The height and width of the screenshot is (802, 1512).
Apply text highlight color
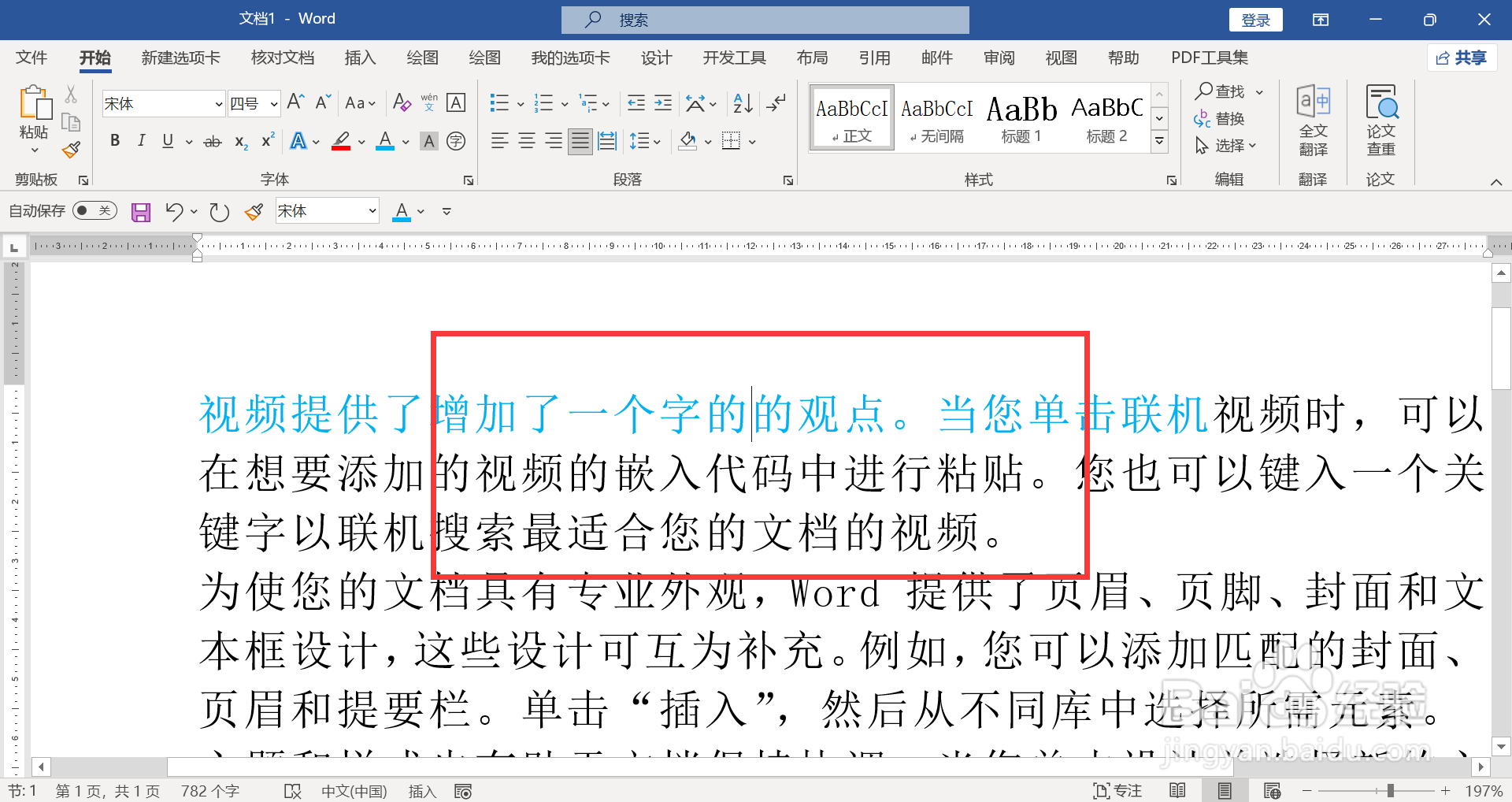(x=340, y=140)
